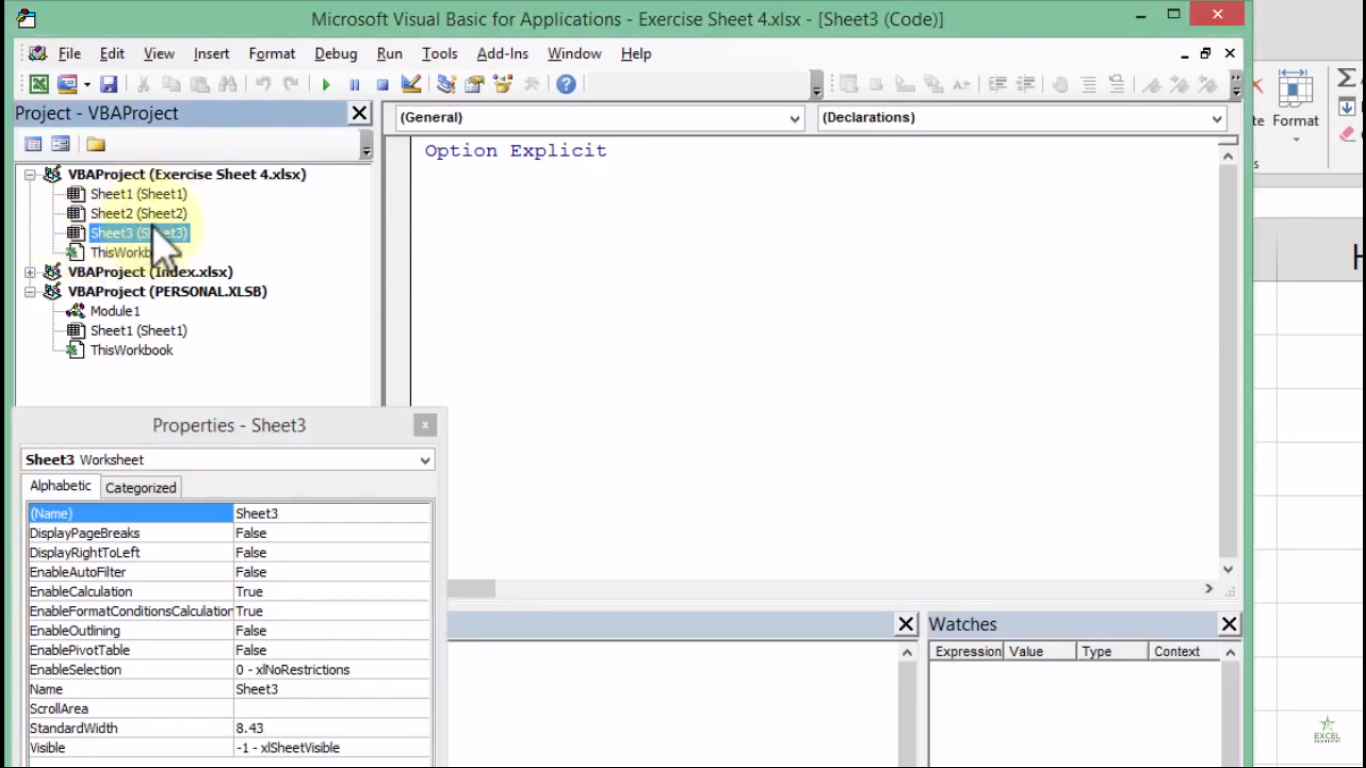
Task: Switch to the Alphabetic properties tab
Action: (x=60, y=485)
